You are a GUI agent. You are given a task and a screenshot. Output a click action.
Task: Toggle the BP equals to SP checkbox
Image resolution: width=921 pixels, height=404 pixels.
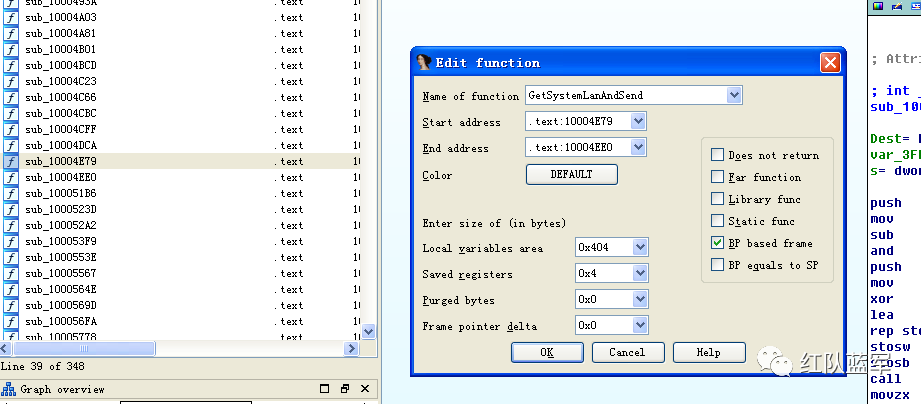pyautogui.click(x=717, y=265)
